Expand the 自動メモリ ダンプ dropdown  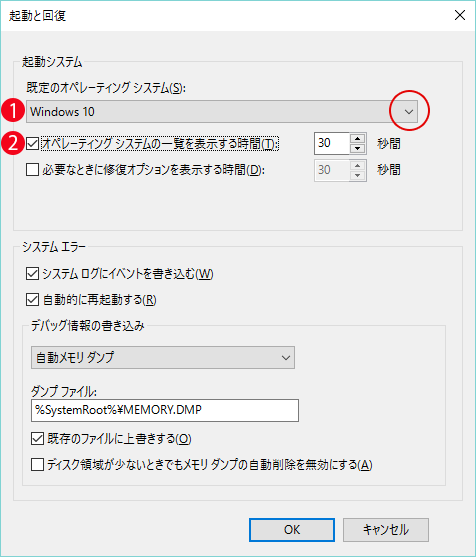click(x=163, y=357)
